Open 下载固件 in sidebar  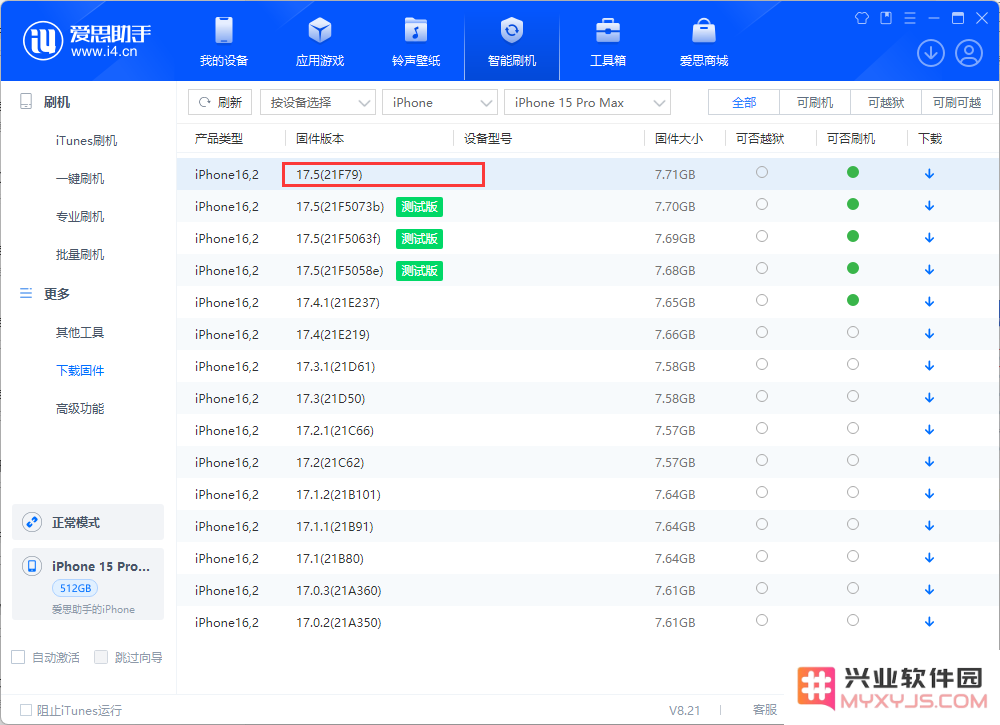pos(80,370)
